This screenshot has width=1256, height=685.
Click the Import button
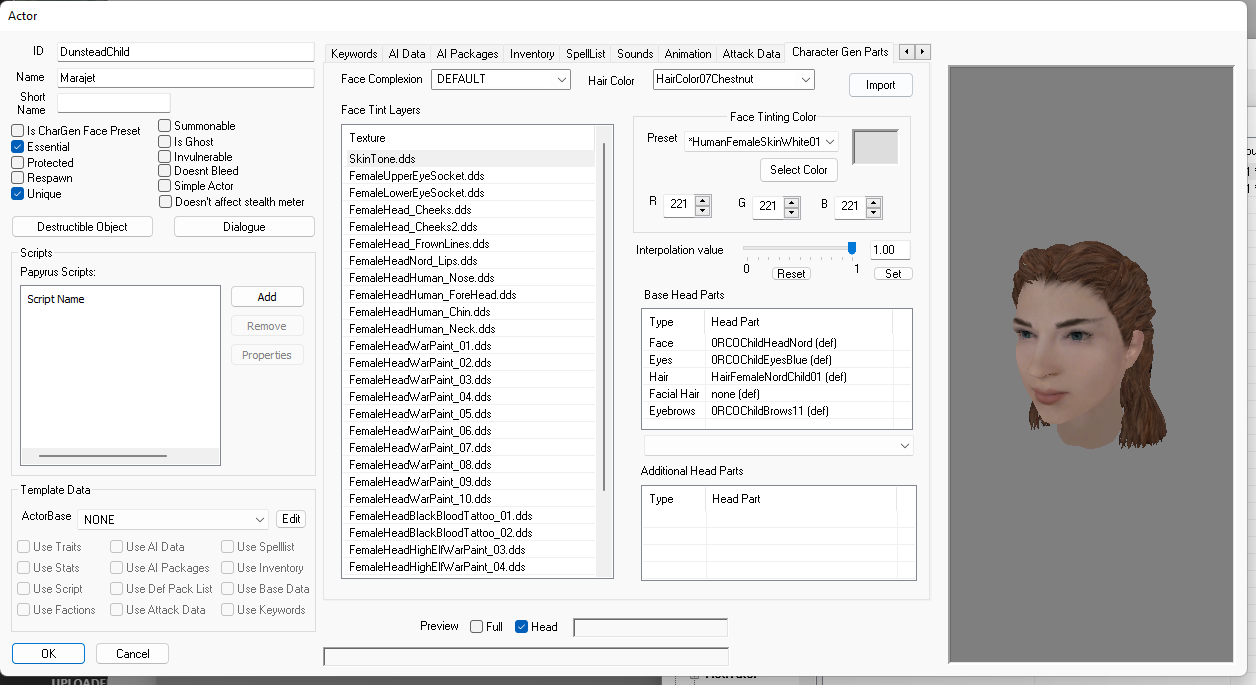tap(881, 85)
